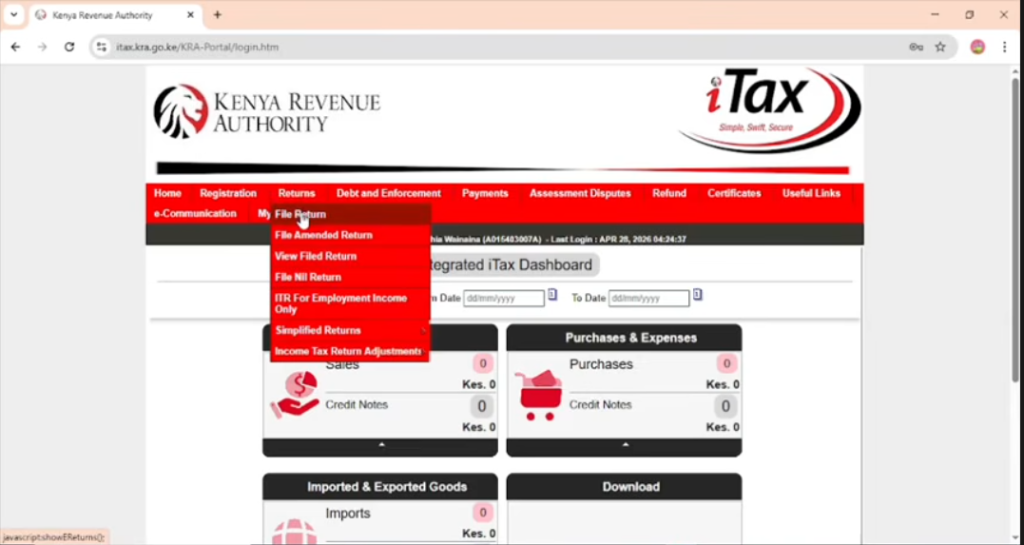Screen dimensions: 1024x545
Task: Click the To Date input field
Action: click(x=648, y=298)
